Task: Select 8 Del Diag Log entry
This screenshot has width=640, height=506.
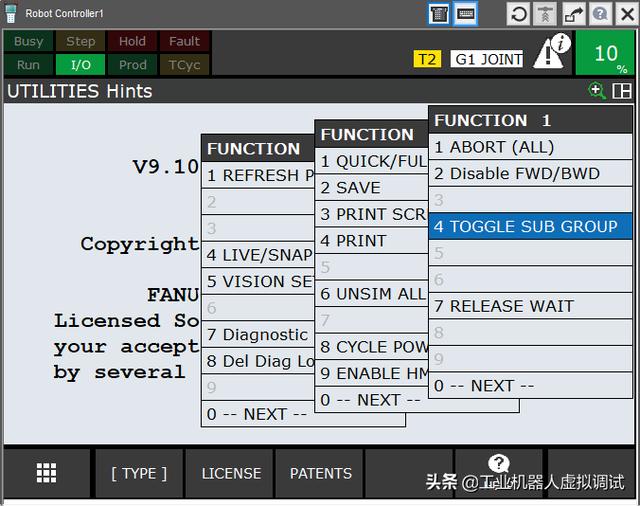Action: pos(258,361)
